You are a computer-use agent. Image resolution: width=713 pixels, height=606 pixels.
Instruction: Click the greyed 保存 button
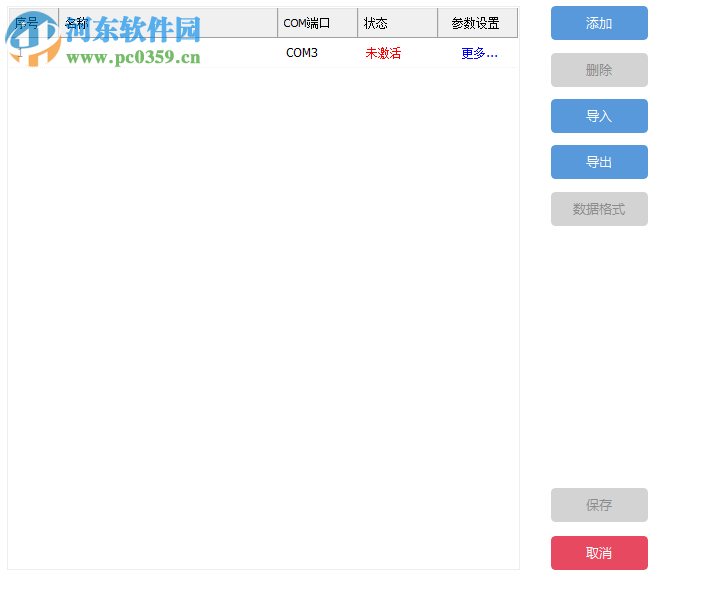[599, 505]
